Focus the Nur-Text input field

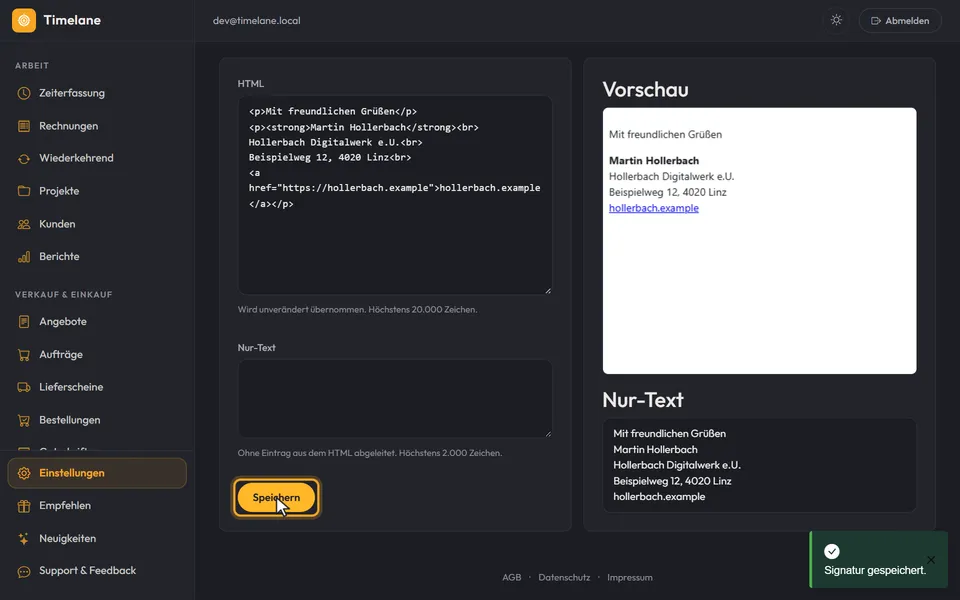395,399
